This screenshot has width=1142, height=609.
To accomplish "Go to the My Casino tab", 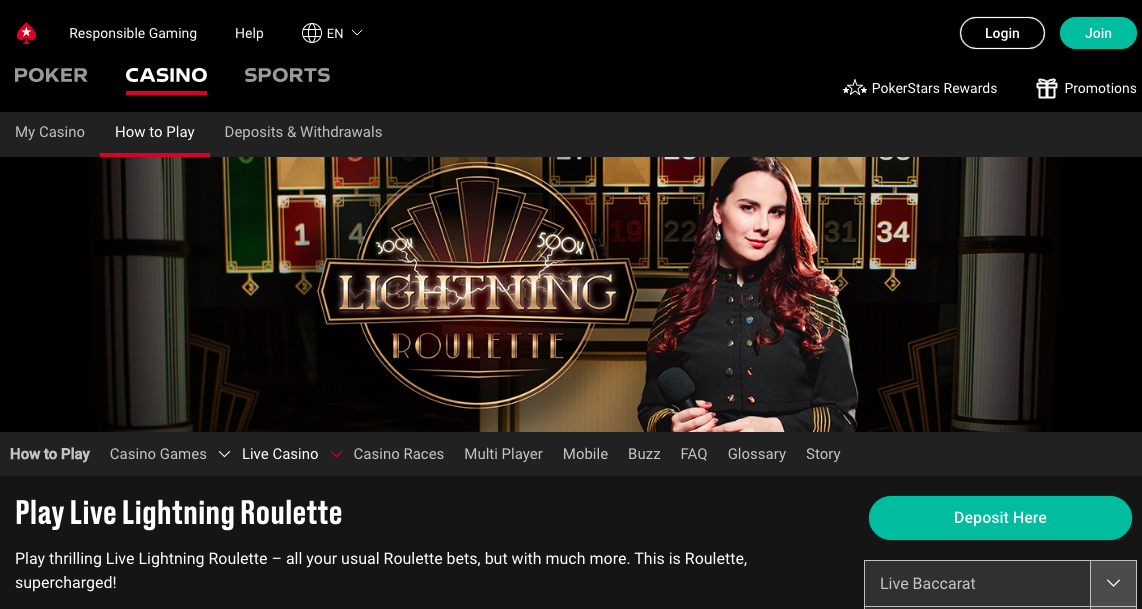I will pyautogui.click(x=50, y=133).
